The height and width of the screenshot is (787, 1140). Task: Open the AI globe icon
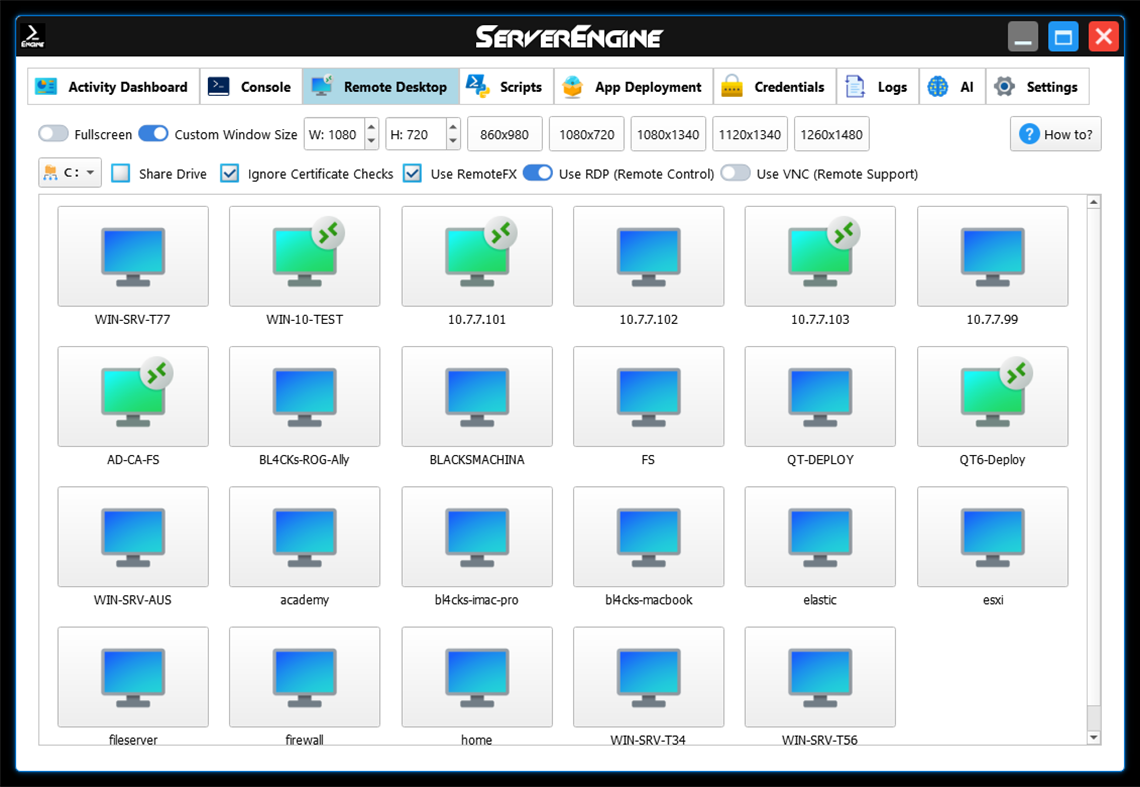(x=936, y=87)
